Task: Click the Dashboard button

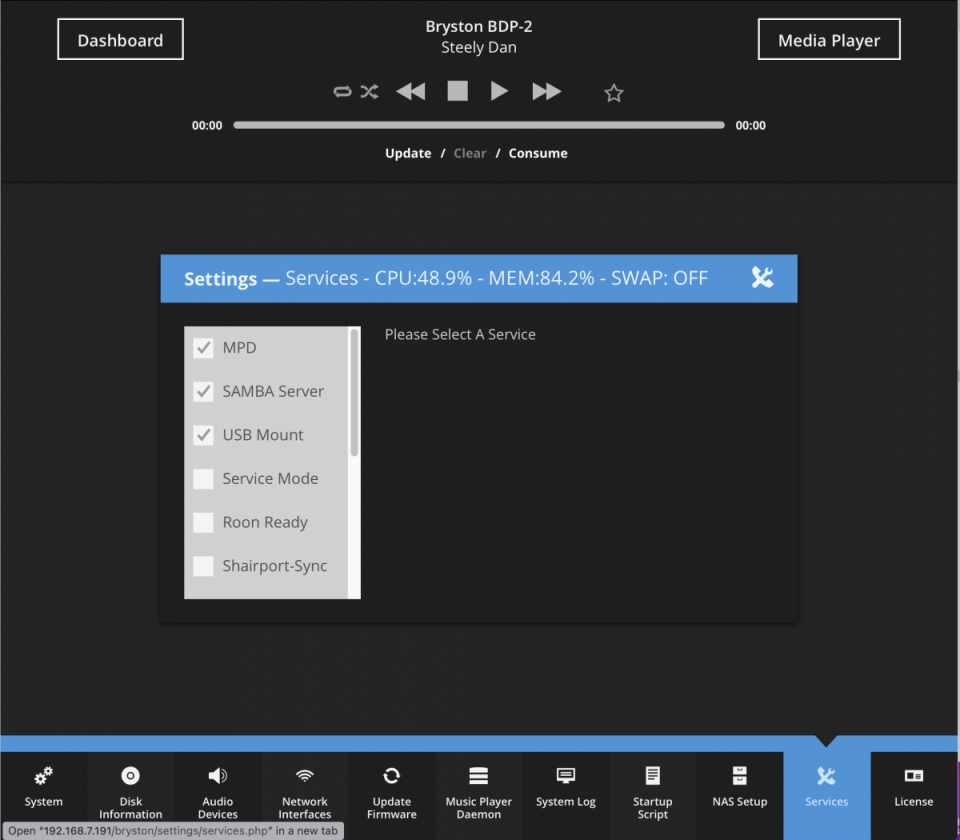Action: pyautogui.click(x=121, y=40)
